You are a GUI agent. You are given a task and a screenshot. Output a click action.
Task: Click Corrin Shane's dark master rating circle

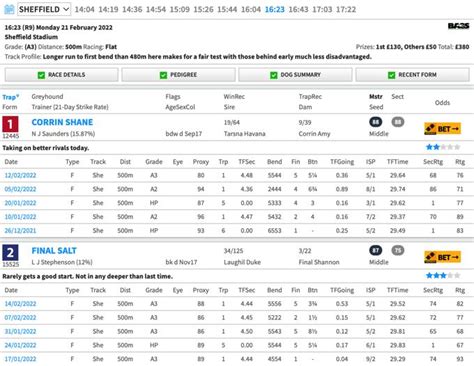tap(376, 122)
